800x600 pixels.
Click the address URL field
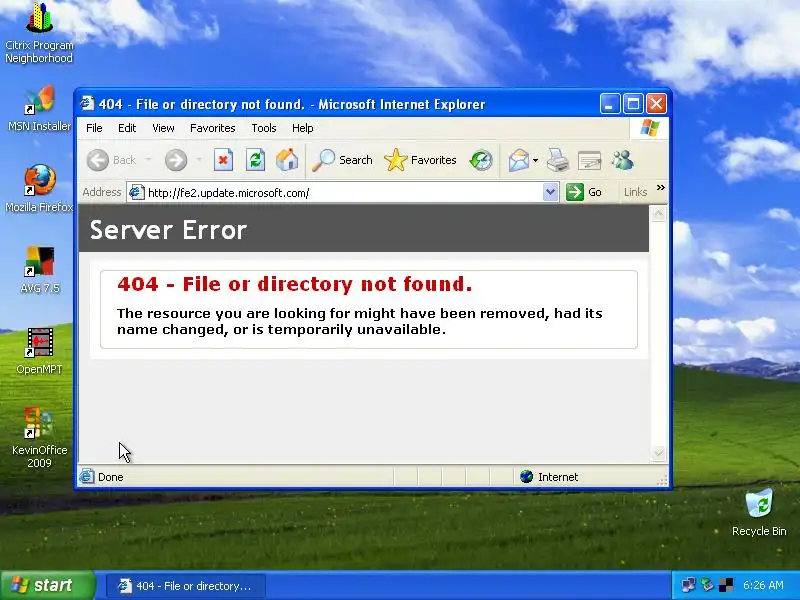343,192
